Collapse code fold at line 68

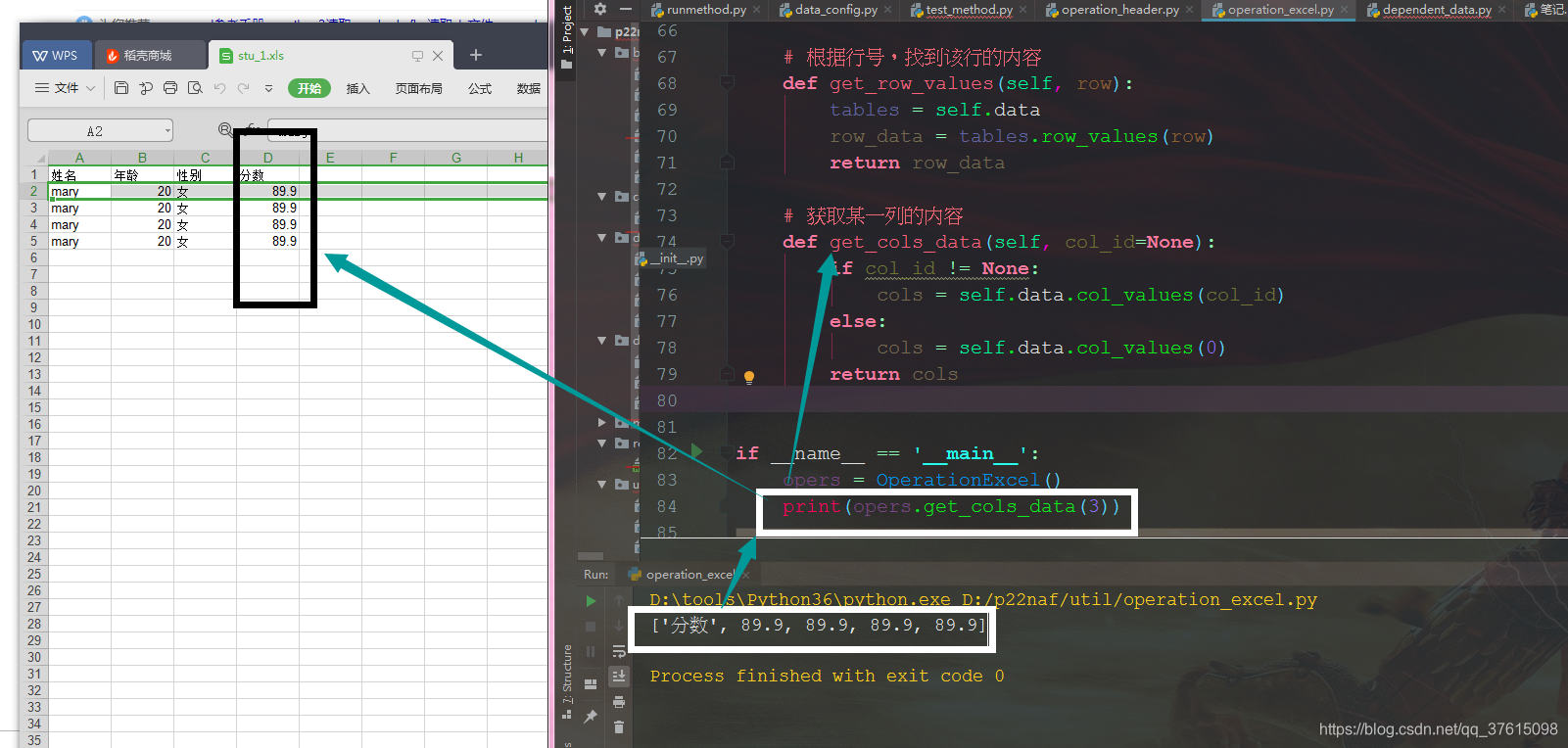tap(728, 83)
